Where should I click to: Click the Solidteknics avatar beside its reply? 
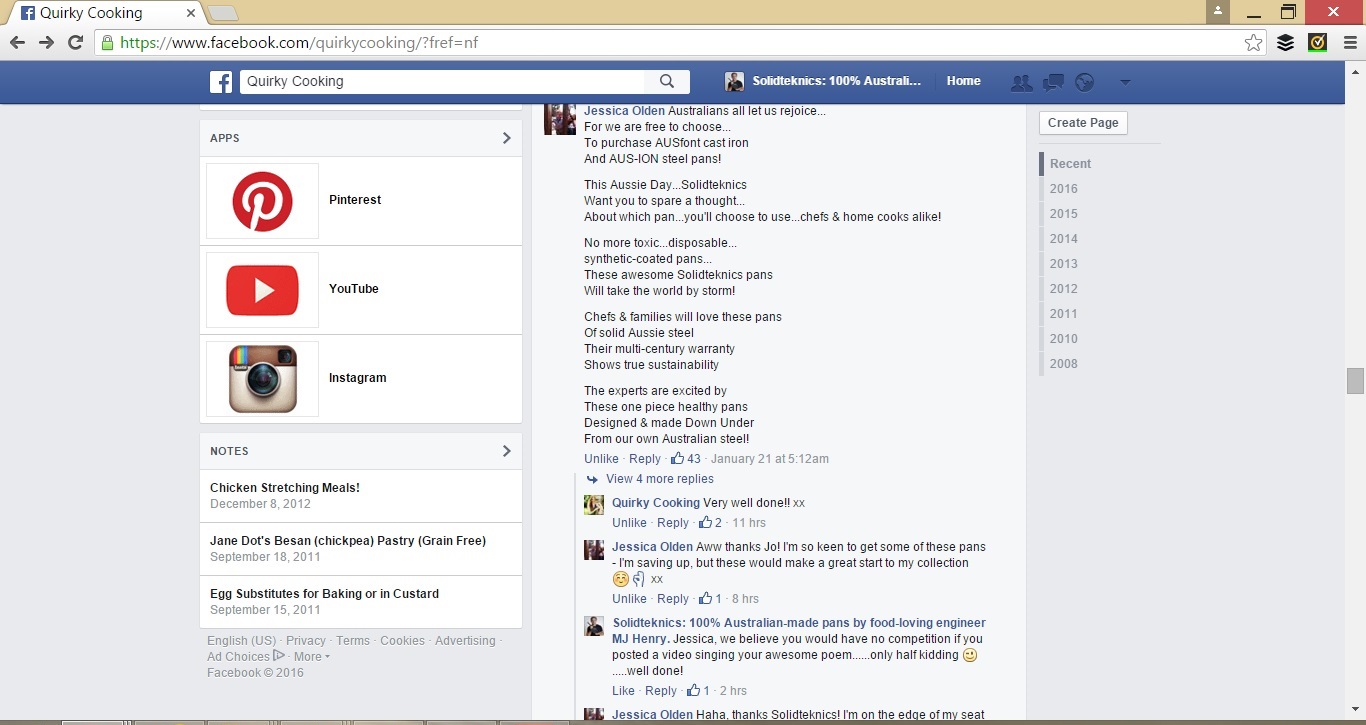pos(594,626)
